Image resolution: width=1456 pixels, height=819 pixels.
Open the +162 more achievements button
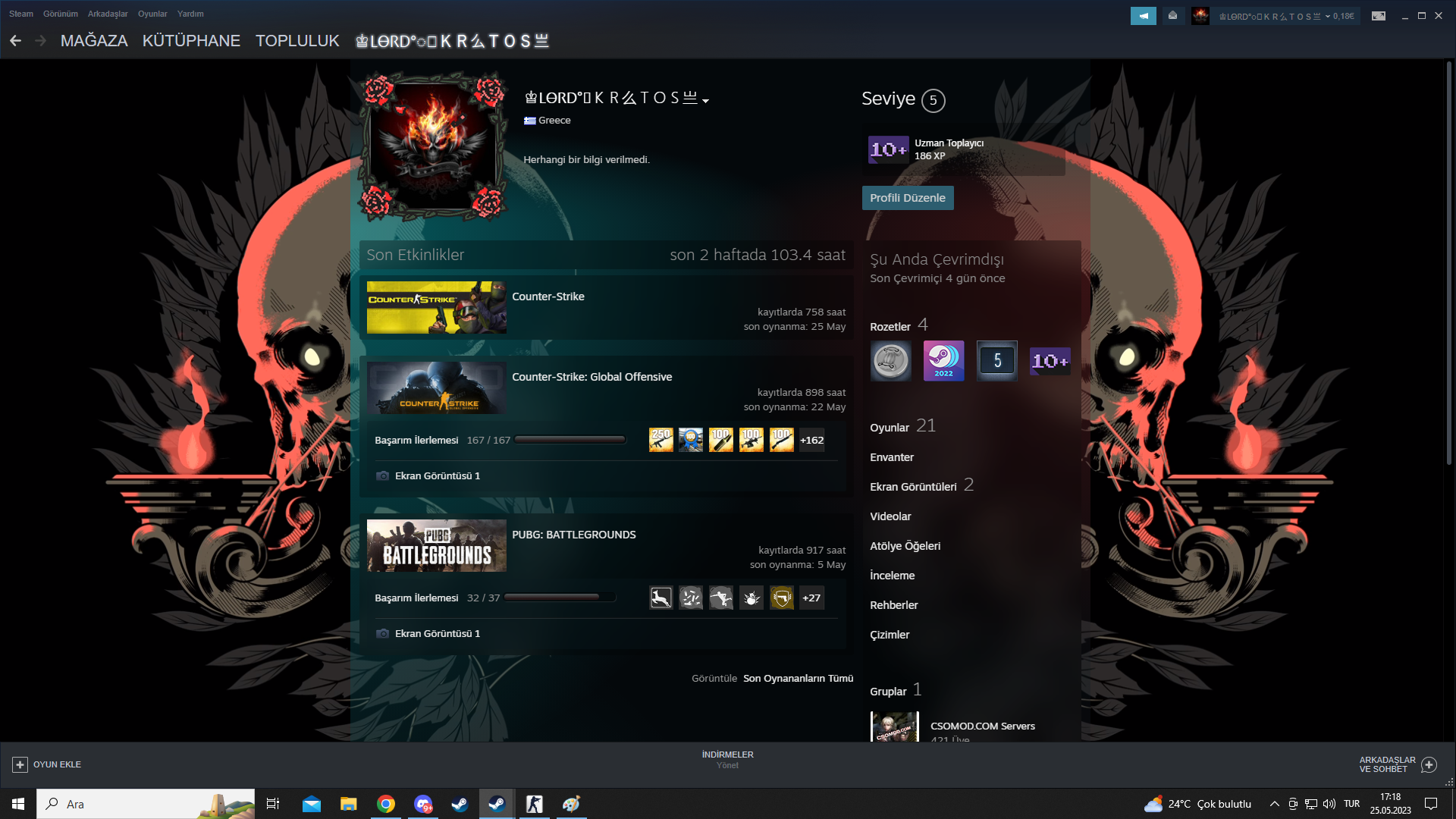(x=811, y=440)
